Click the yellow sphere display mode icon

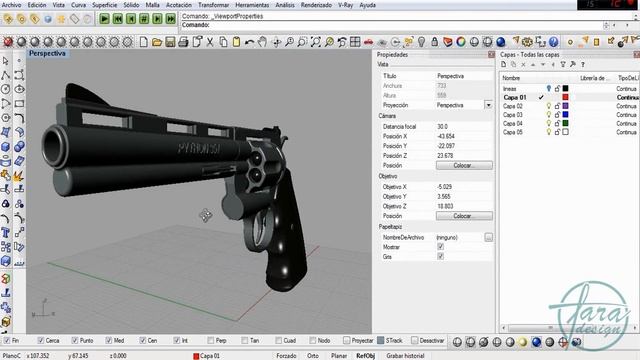coord(523,342)
